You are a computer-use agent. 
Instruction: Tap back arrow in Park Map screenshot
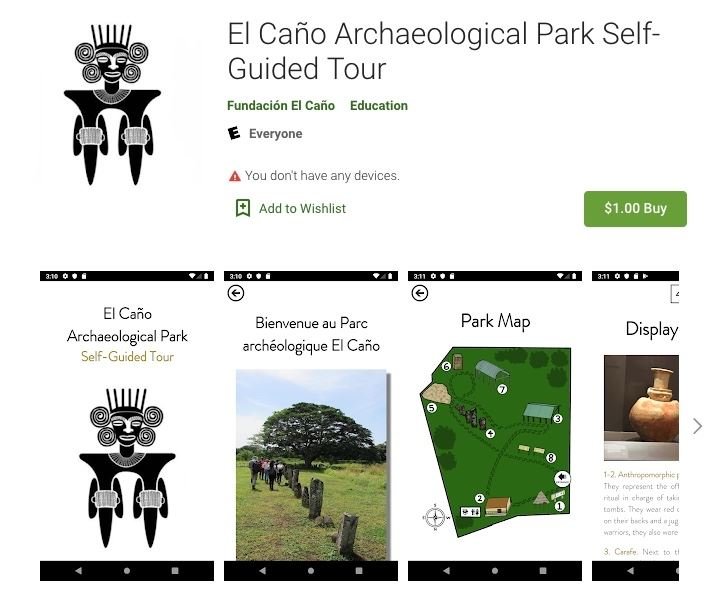(419, 293)
